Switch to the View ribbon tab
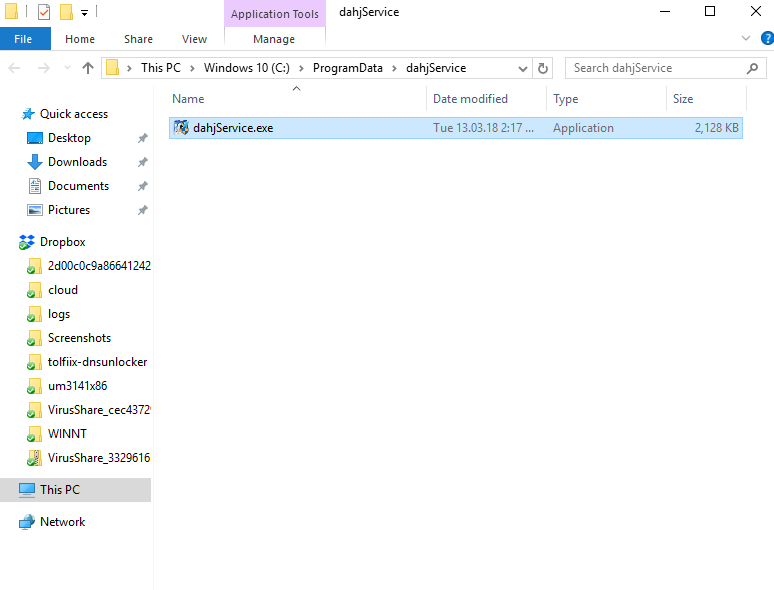Image resolution: width=774 pixels, height=590 pixels. click(194, 39)
